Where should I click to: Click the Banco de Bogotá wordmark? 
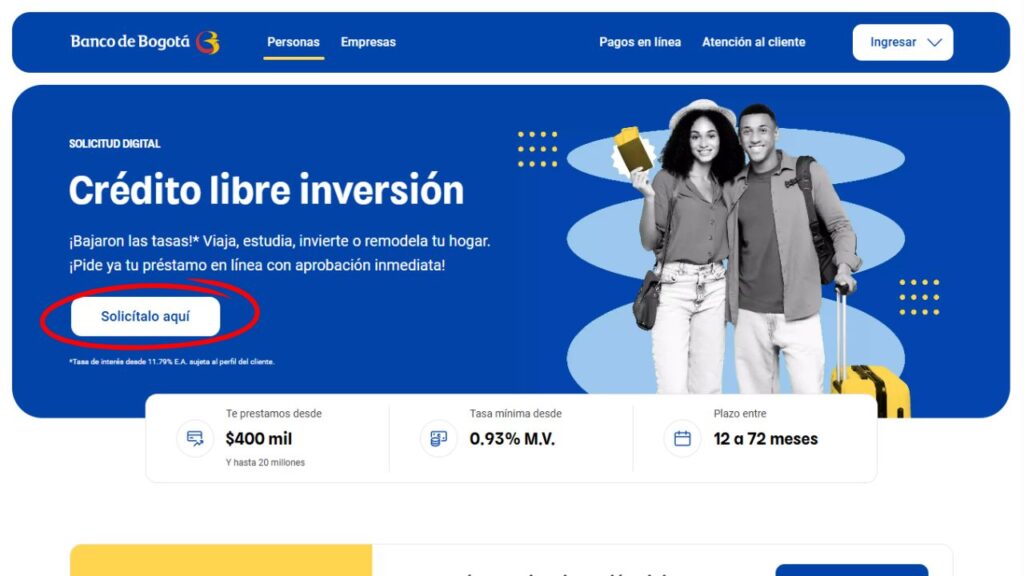click(130, 42)
